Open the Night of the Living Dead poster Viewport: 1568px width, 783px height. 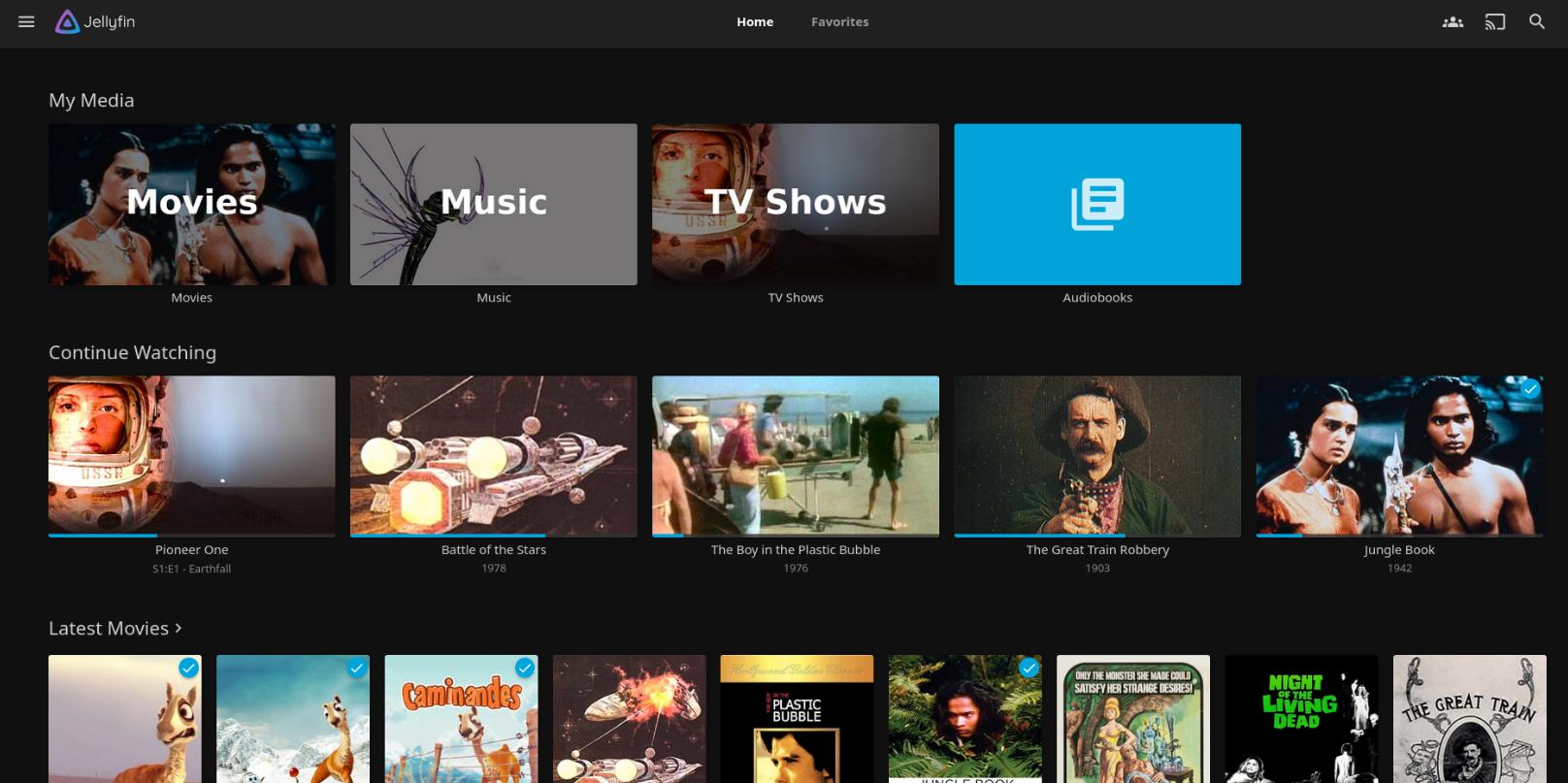point(1301,719)
